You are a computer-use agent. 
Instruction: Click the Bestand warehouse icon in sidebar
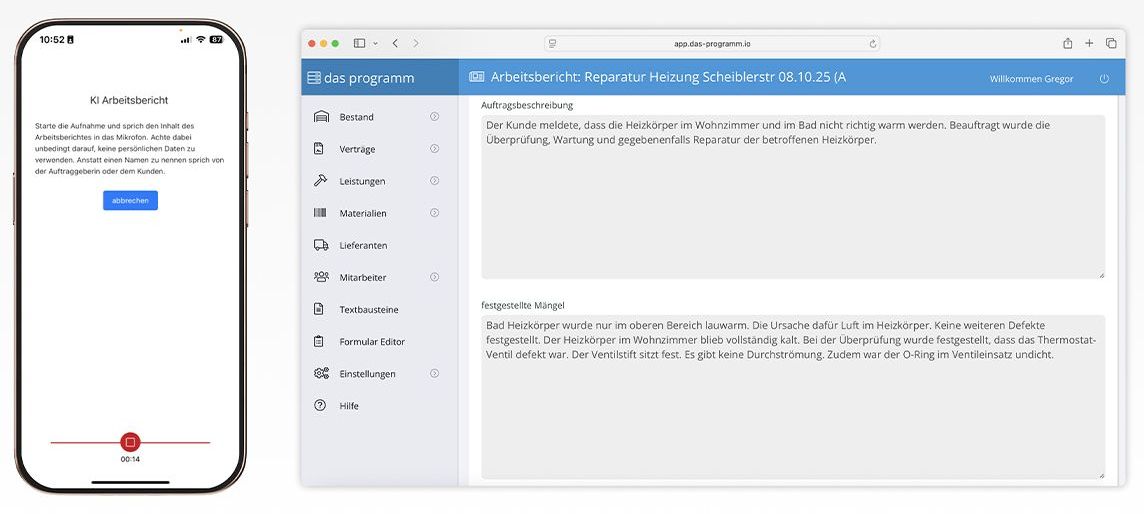[x=321, y=117]
